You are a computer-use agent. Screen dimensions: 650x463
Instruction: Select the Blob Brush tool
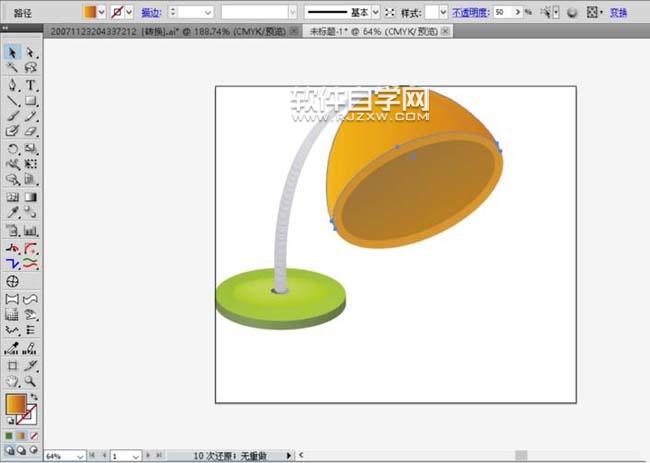12,131
